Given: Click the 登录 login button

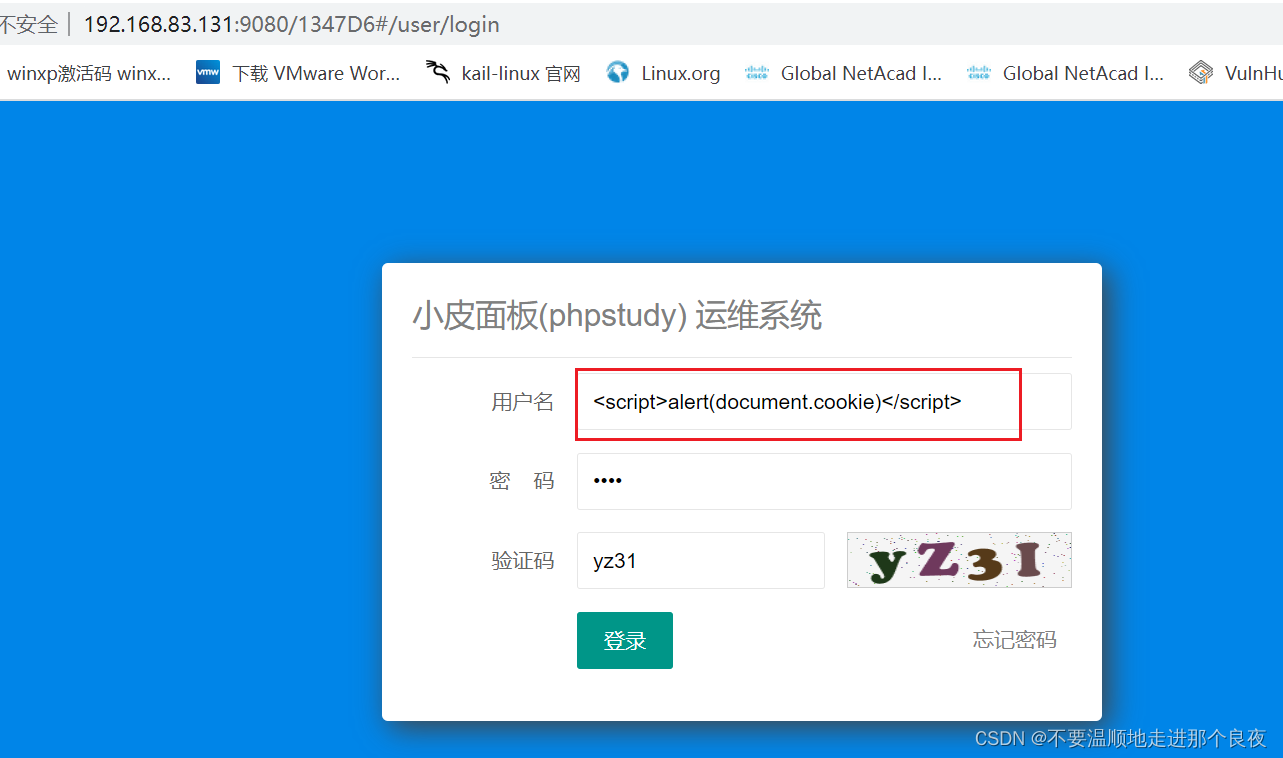Looking at the screenshot, I should pyautogui.click(x=624, y=640).
